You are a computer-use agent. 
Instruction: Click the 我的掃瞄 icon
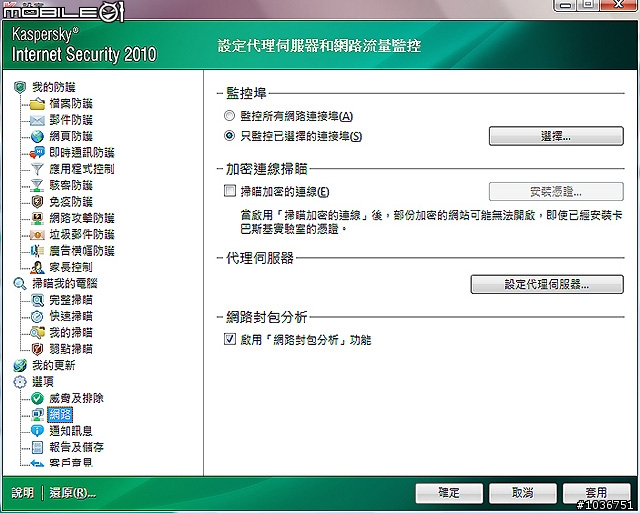[37, 333]
